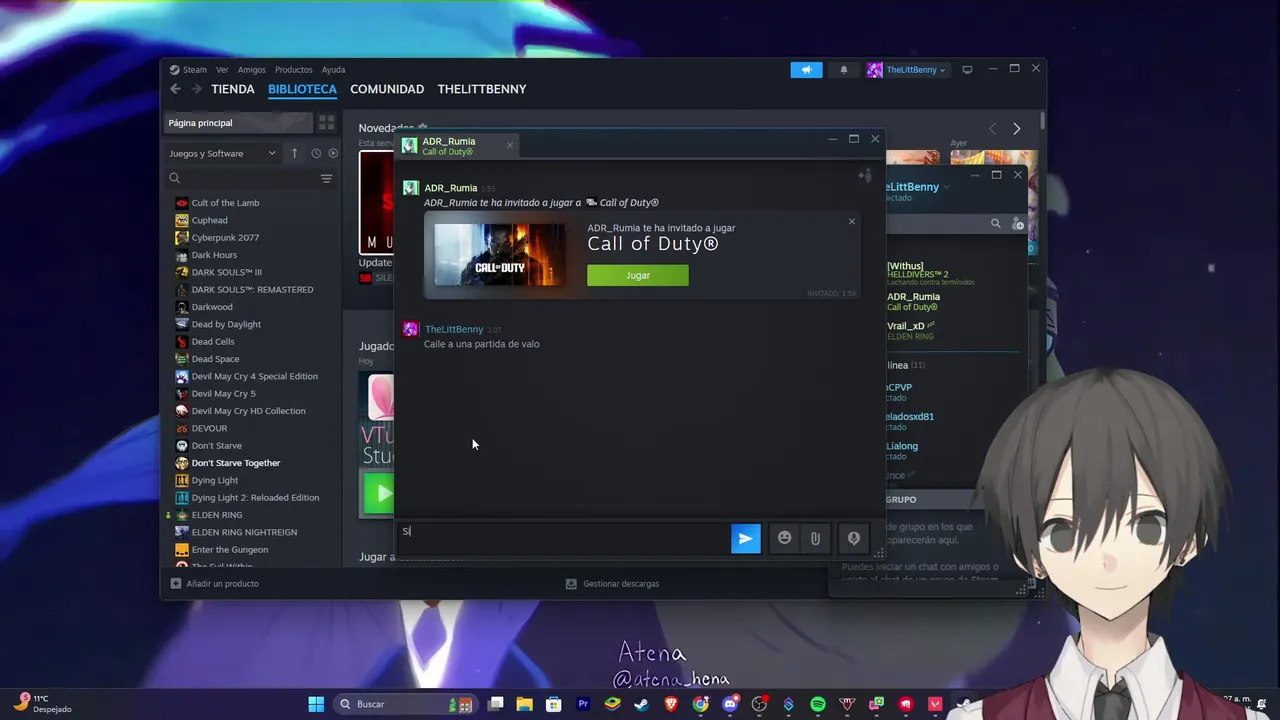Image resolution: width=1280 pixels, height=720 pixels.
Task: Go to the TIENDA tab
Action: coord(233,89)
